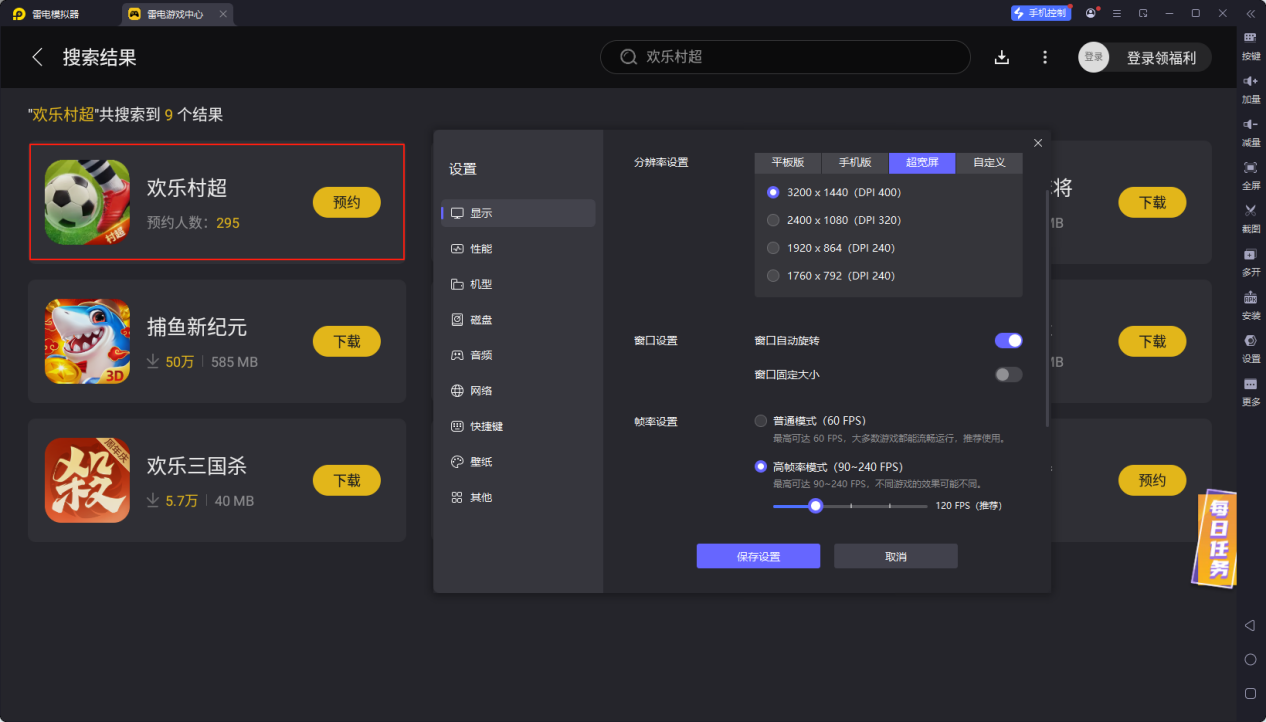Click 保存设置 to save settings
1266x722 pixels.
758,557
